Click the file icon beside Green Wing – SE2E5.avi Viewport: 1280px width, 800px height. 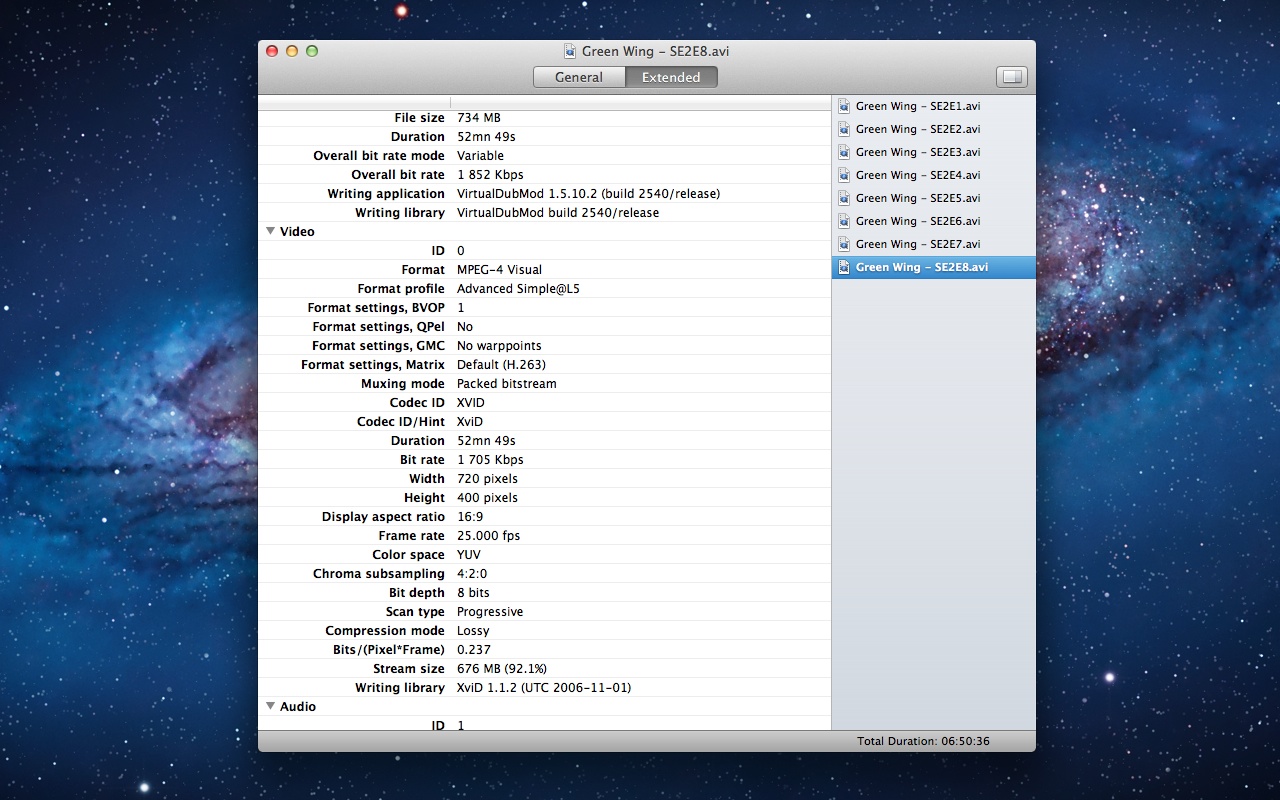click(843, 197)
